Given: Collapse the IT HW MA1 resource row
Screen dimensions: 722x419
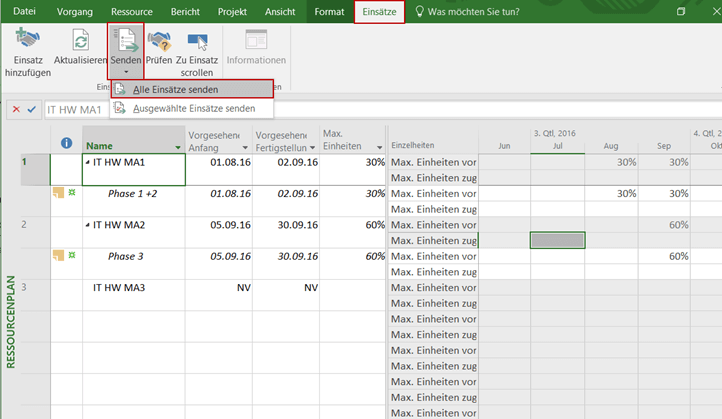Looking at the screenshot, I should pyautogui.click(x=88, y=163).
